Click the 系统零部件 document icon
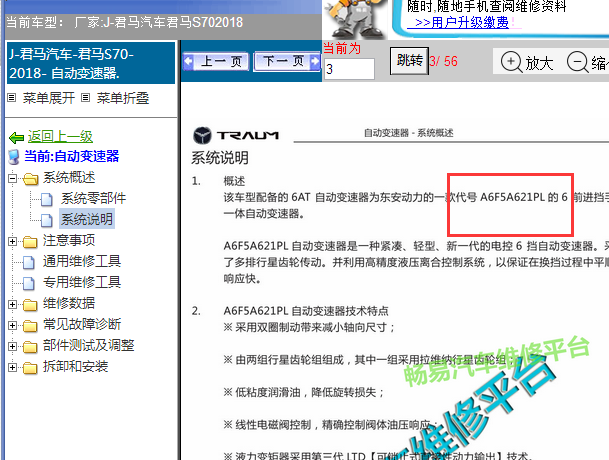The image size is (609, 460). (x=47, y=199)
